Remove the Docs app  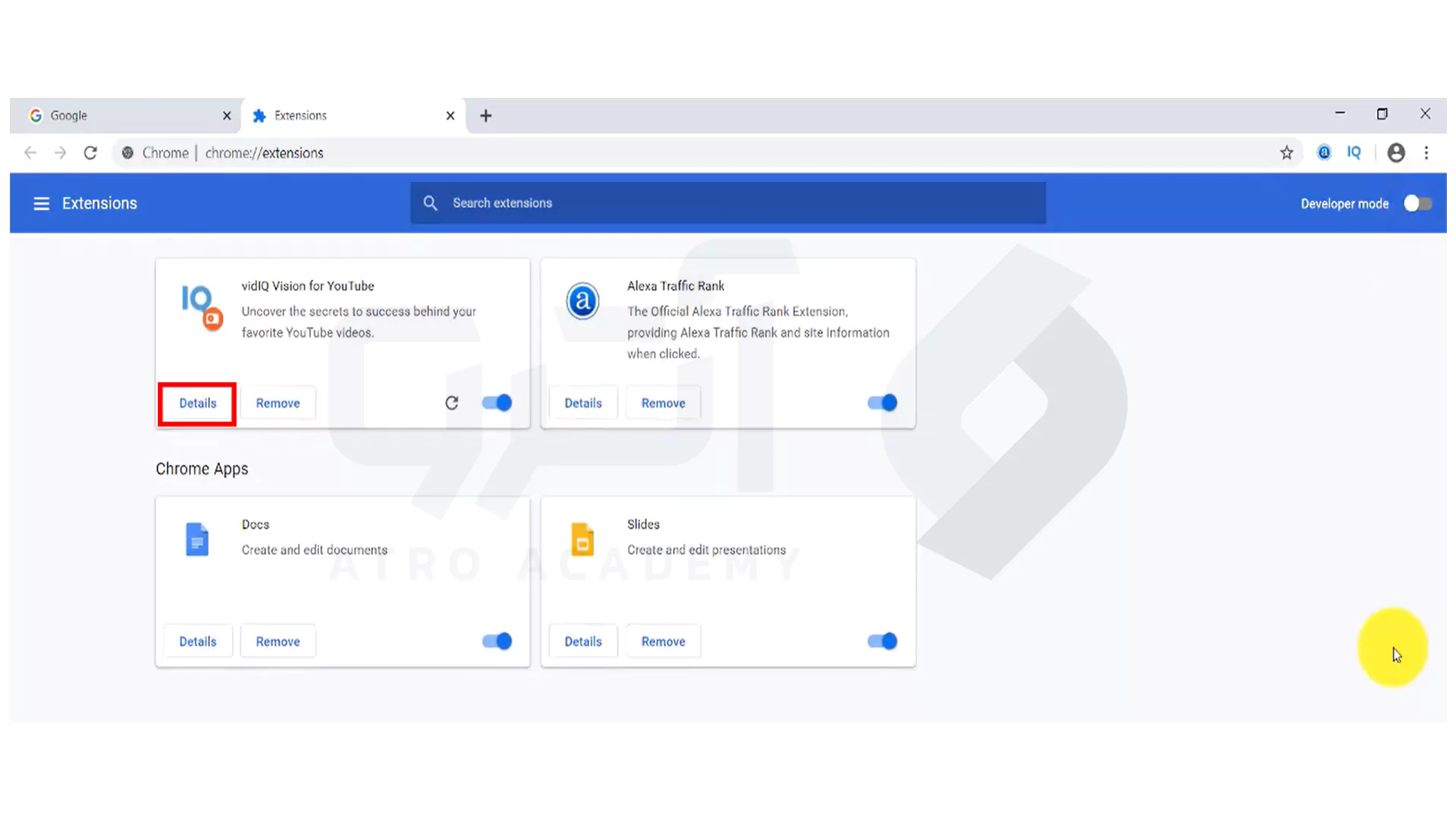278,642
